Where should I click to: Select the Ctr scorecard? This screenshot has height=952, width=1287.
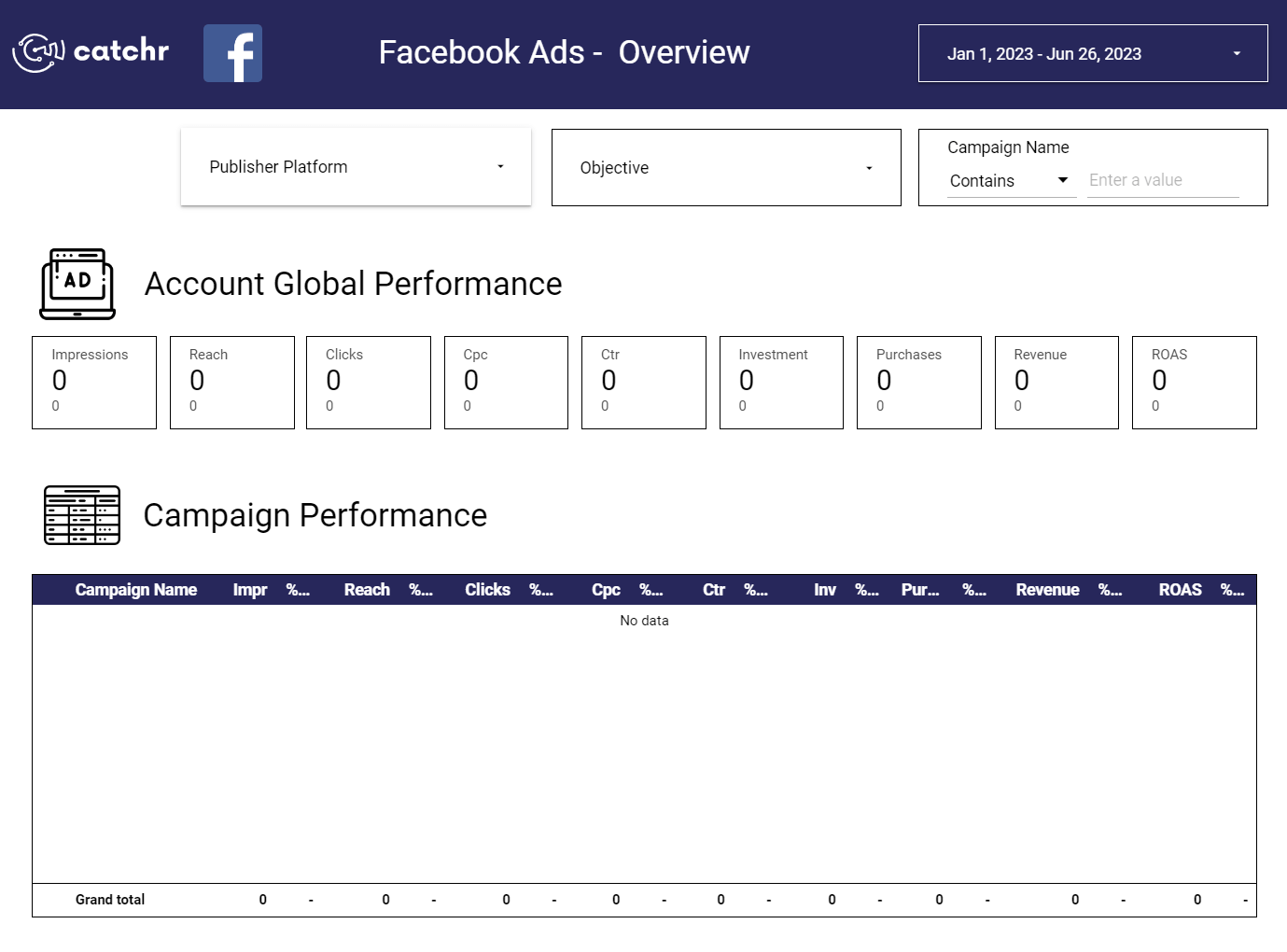[644, 383]
